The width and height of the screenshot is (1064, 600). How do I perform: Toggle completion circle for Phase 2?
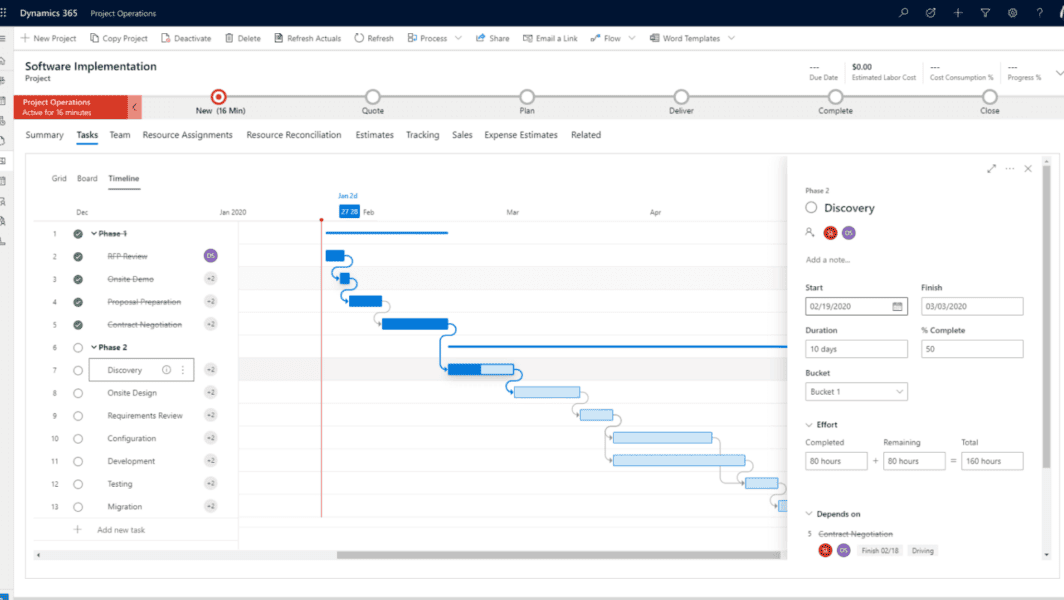(78, 347)
